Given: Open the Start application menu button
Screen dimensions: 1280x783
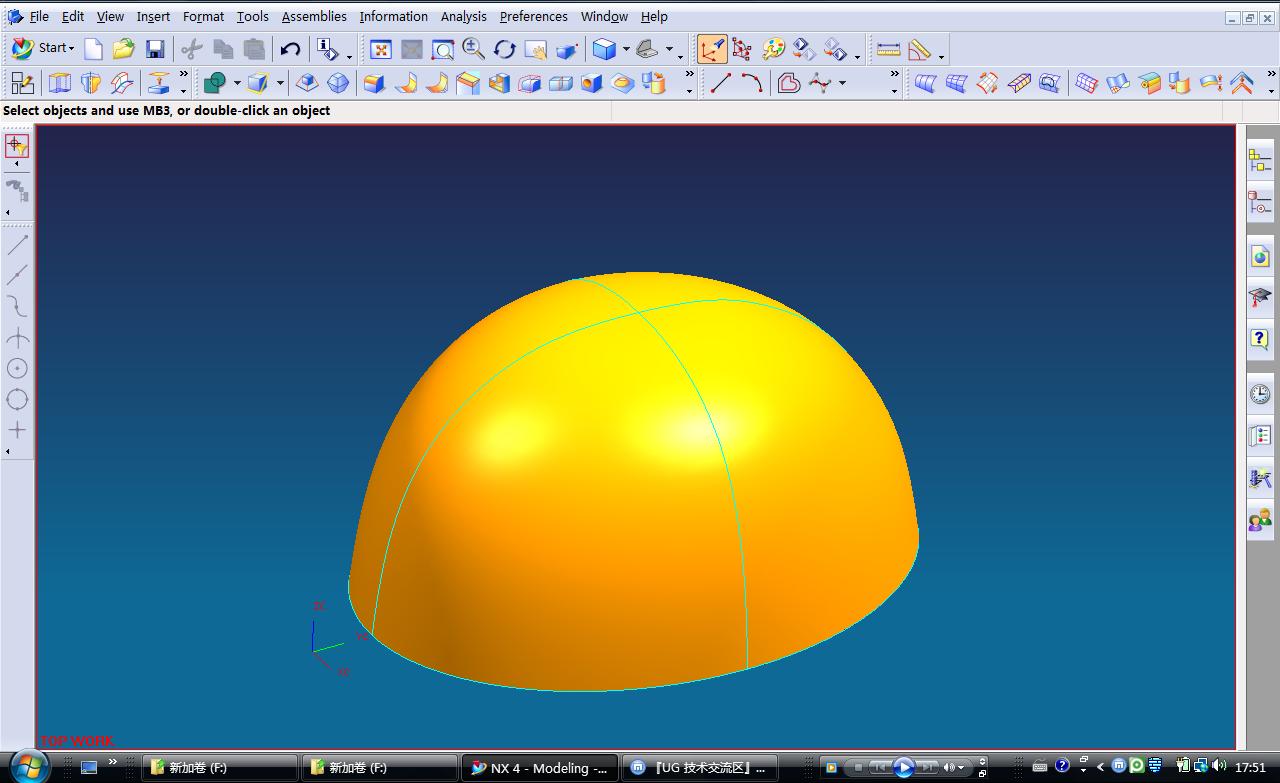Looking at the screenshot, I should click(x=42, y=48).
